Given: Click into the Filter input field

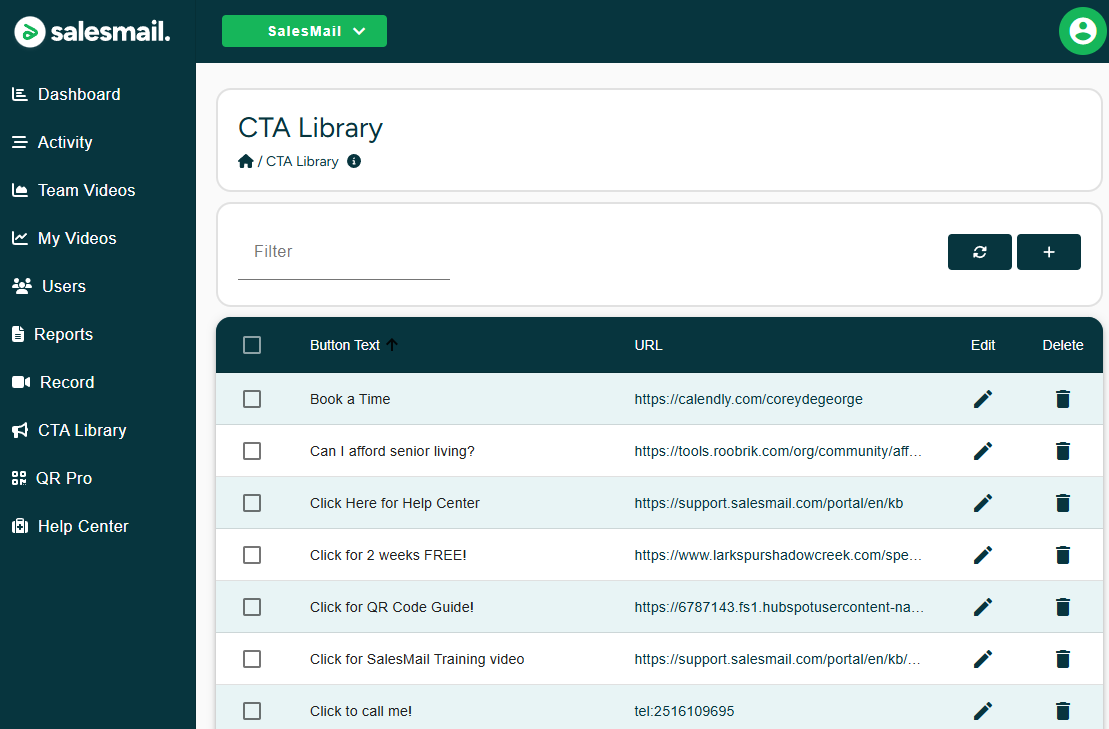Looking at the screenshot, I should [x=343, y=252].
